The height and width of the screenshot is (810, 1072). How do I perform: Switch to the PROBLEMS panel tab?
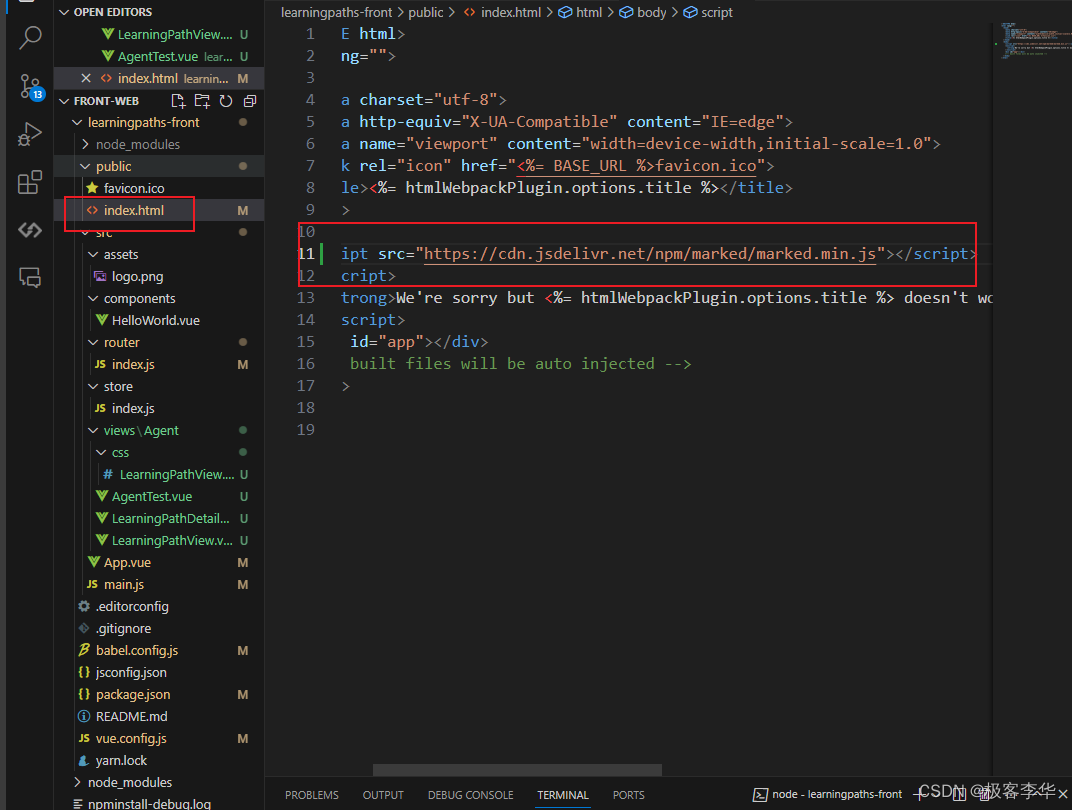point(312,795)
